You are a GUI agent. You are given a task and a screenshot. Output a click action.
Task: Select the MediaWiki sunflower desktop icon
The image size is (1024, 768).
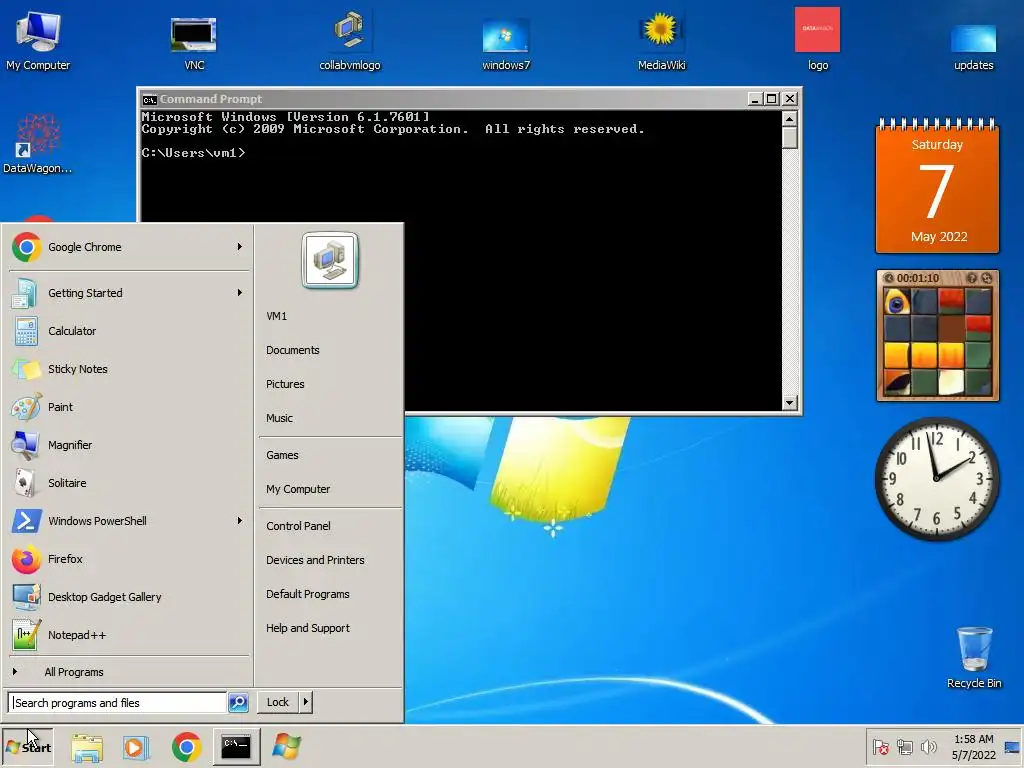[661, 40]
